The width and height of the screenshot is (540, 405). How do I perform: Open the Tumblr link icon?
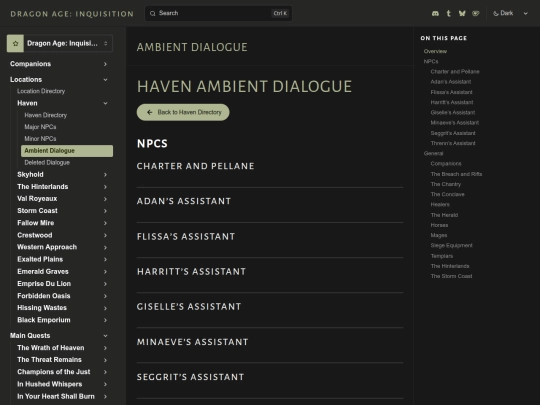point(448,13)
